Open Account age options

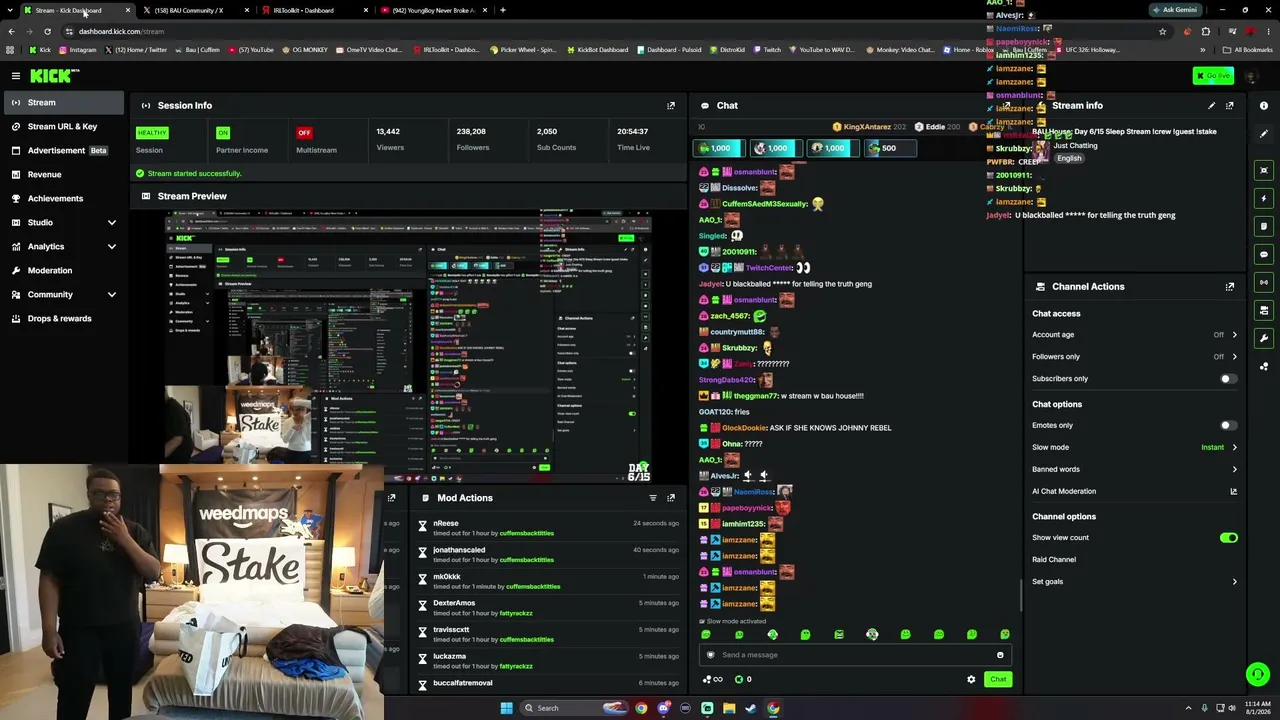pos(1134,335)
